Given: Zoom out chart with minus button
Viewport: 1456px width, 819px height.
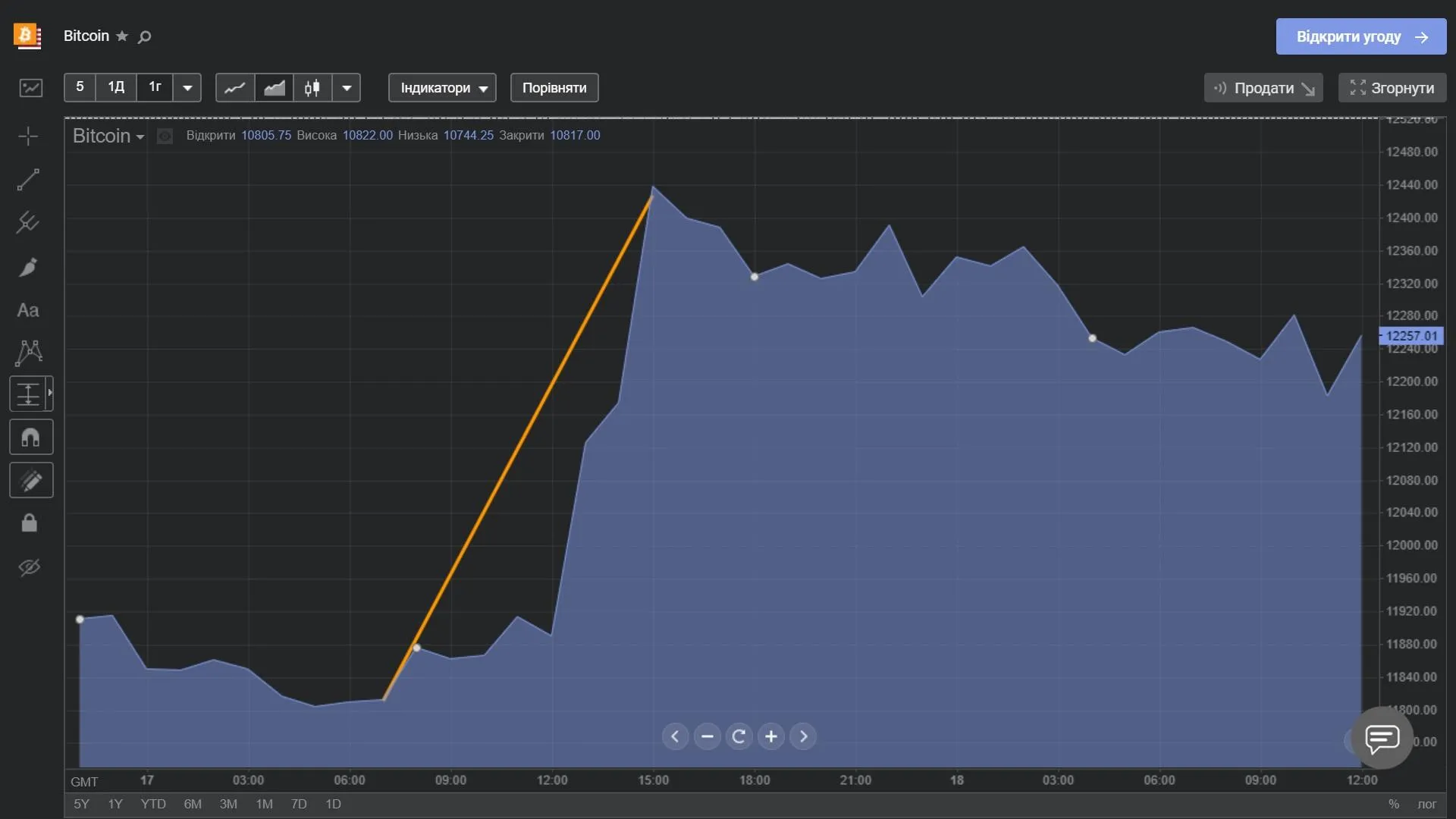Looking at the screenshot, I should click(x=707, y=736).
